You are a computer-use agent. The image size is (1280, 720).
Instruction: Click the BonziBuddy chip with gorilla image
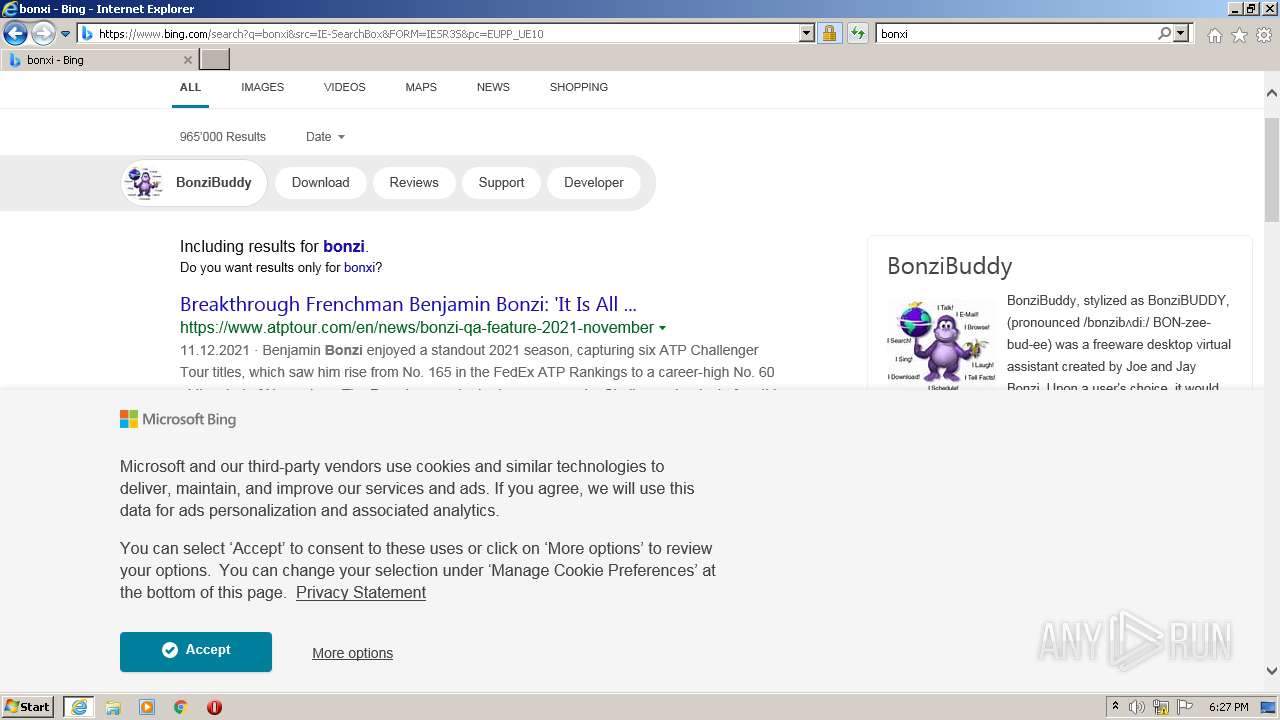(194, 183)
